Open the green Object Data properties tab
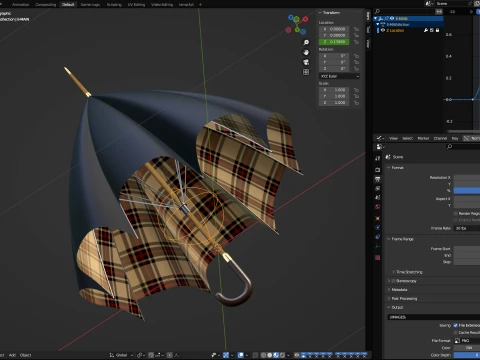Screen dimensions: 480x360 coord(378,246)
